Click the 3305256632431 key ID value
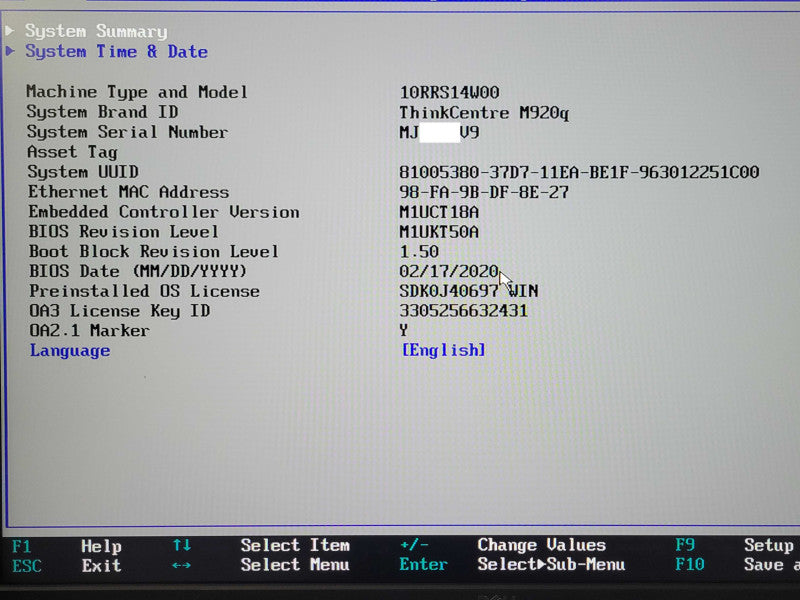 [x=463, y=311]
